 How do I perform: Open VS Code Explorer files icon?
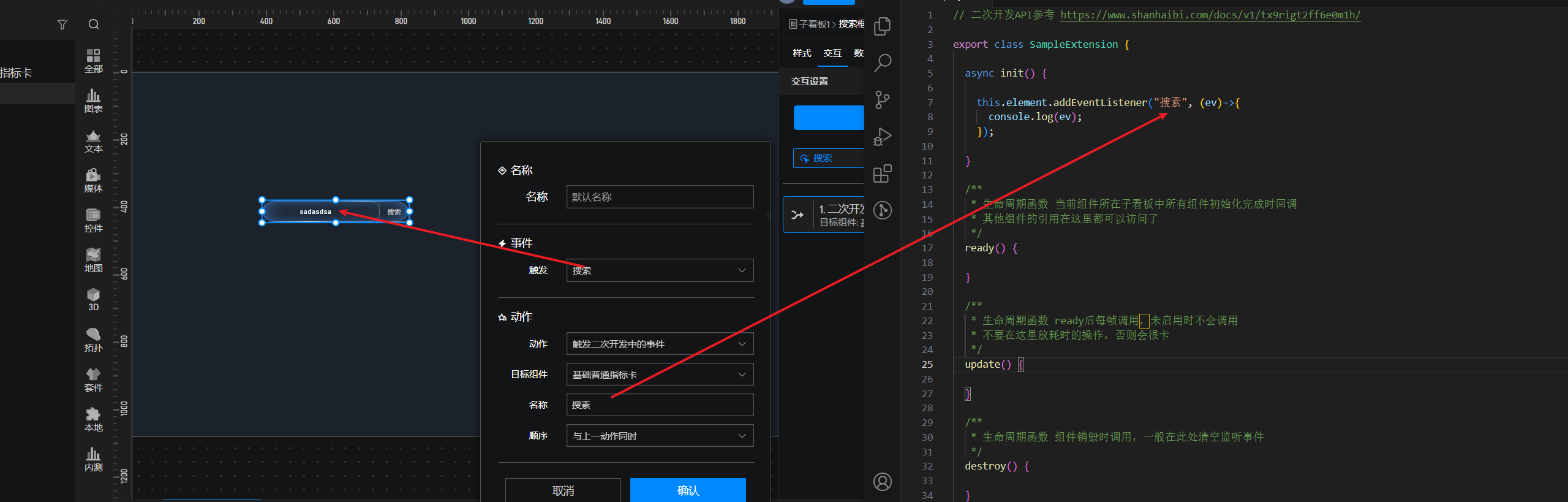click(x=882, y=26)
